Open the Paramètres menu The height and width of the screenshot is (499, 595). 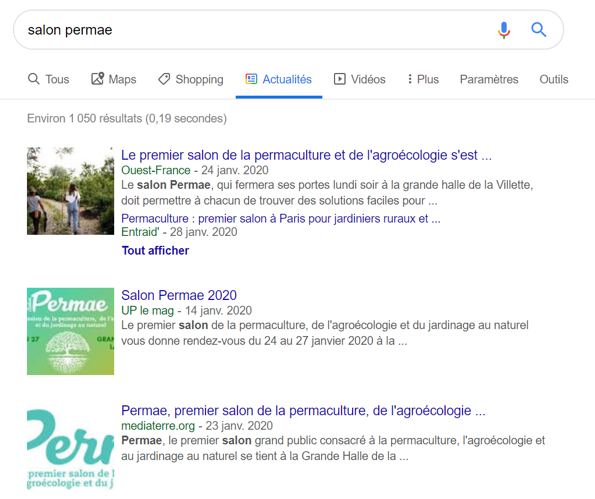pos(489,79)
